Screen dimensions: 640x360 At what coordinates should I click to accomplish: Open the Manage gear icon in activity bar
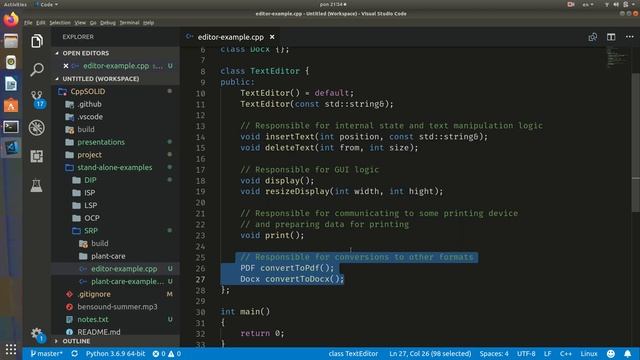coord(37,334)
